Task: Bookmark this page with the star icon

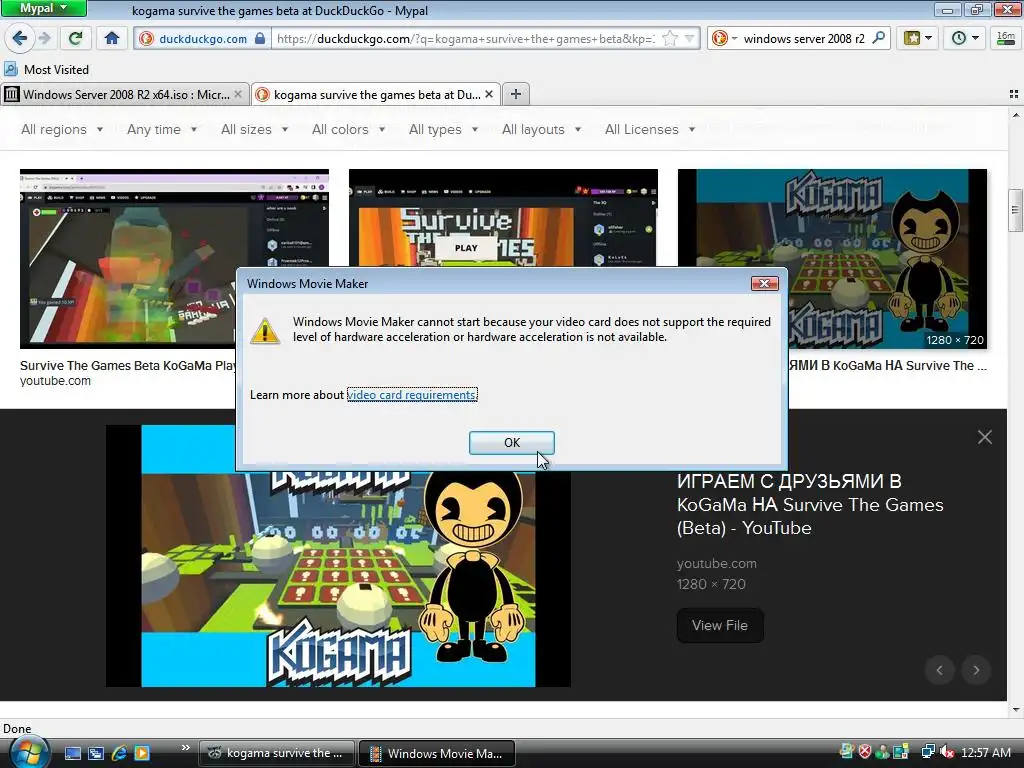Action: [x=669, y=39]
